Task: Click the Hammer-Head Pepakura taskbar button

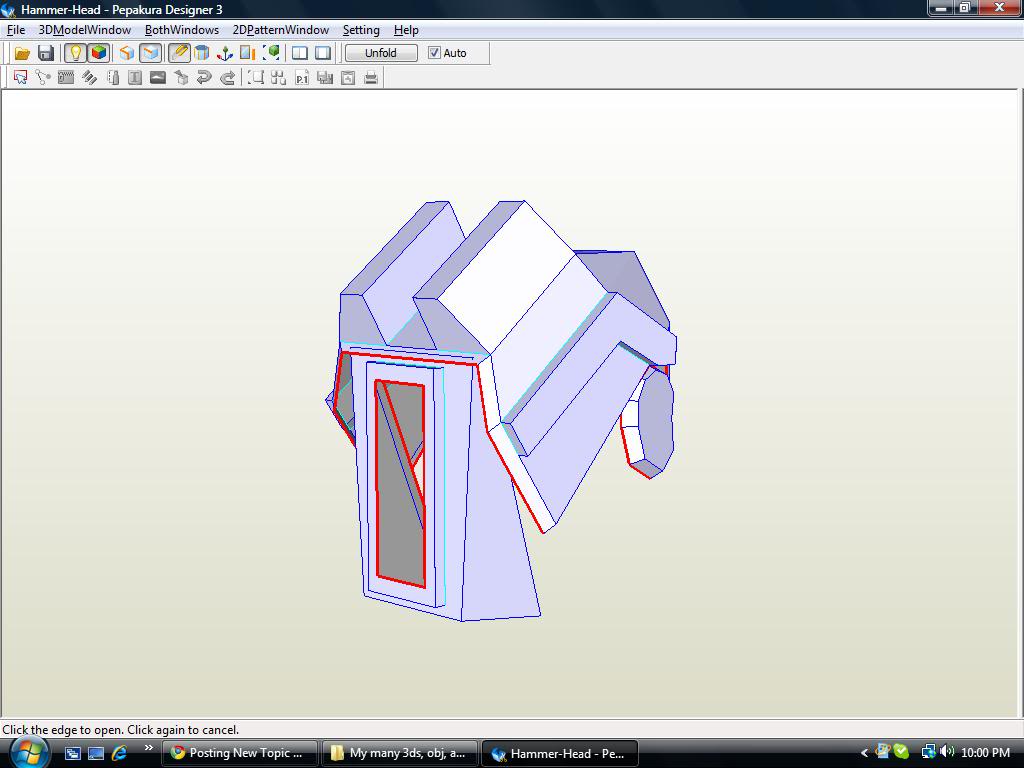Action: [x=560, y=753]
